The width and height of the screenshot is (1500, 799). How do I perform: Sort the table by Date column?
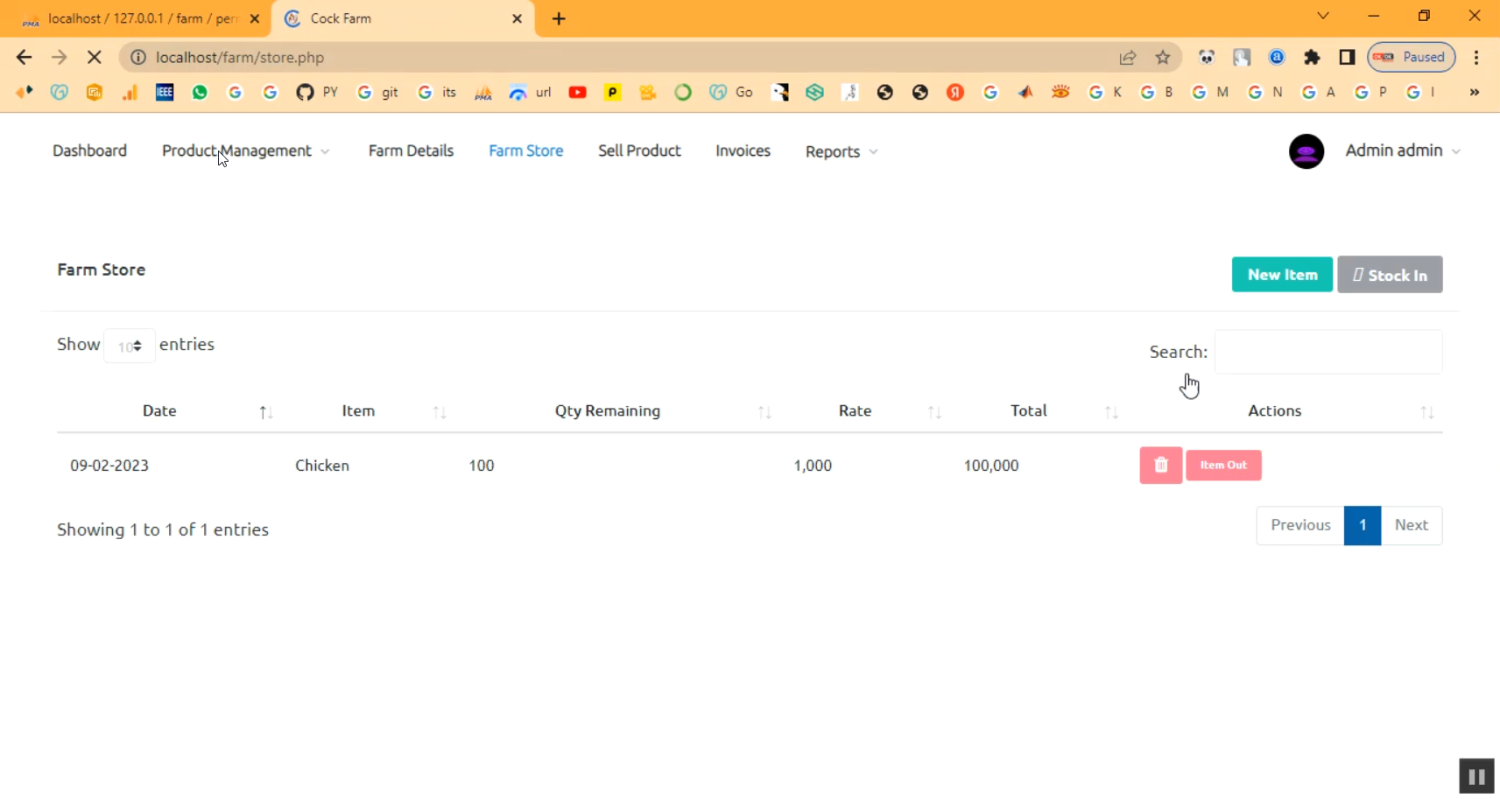click(160, 411)
